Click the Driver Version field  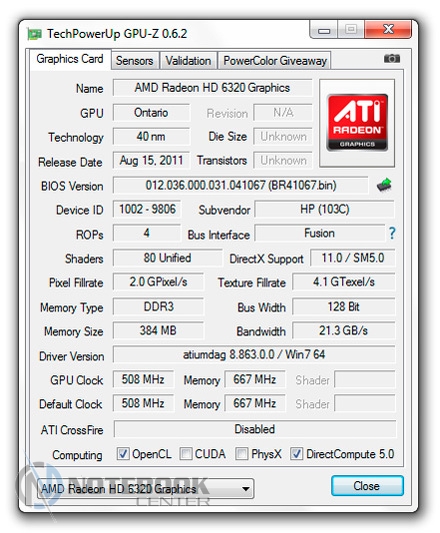(x=254, y=355)
